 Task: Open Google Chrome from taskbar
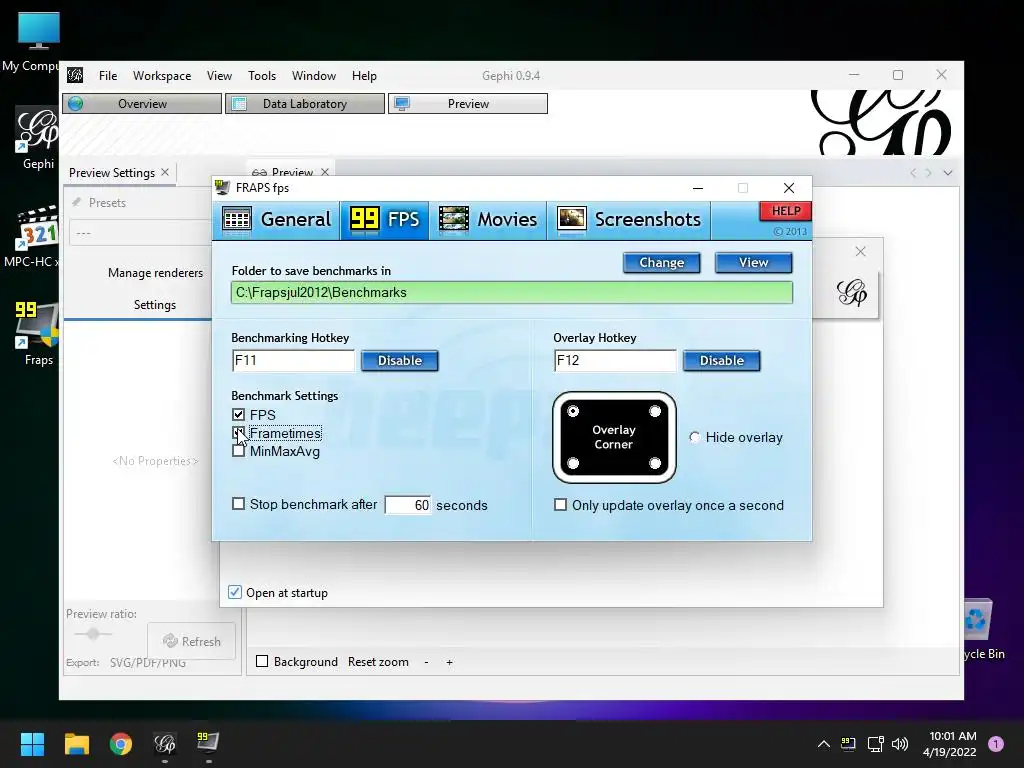pyautogui.click(x=121, y=744)
